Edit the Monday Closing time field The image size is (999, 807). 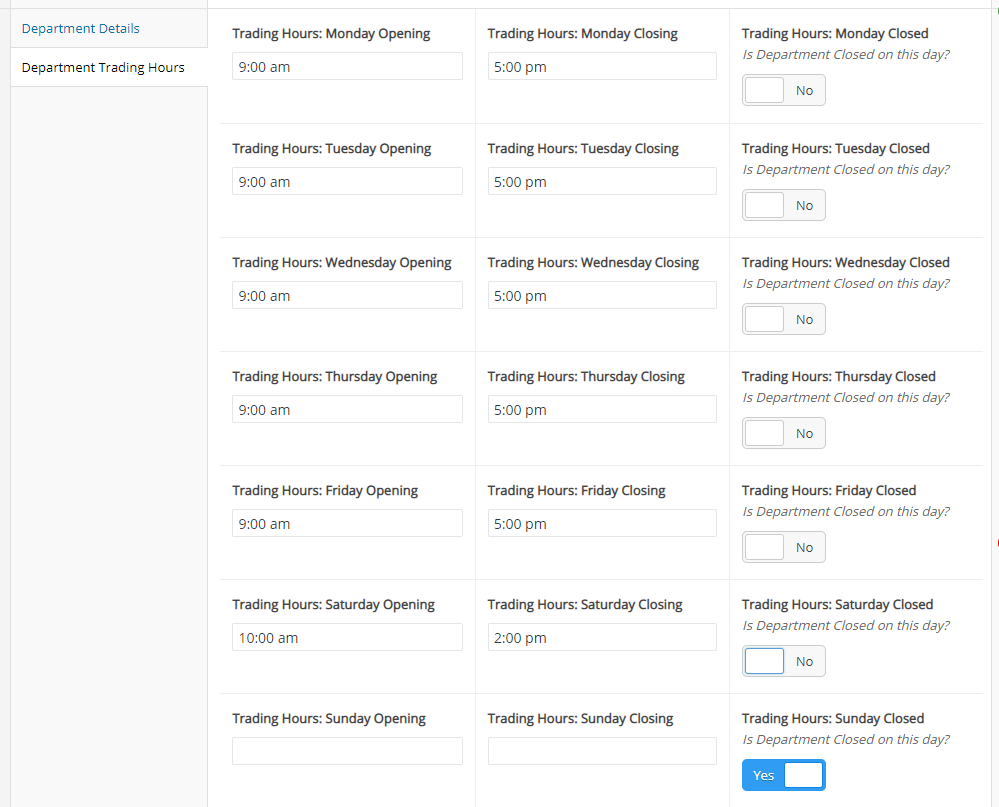click(x=602, y=66)
